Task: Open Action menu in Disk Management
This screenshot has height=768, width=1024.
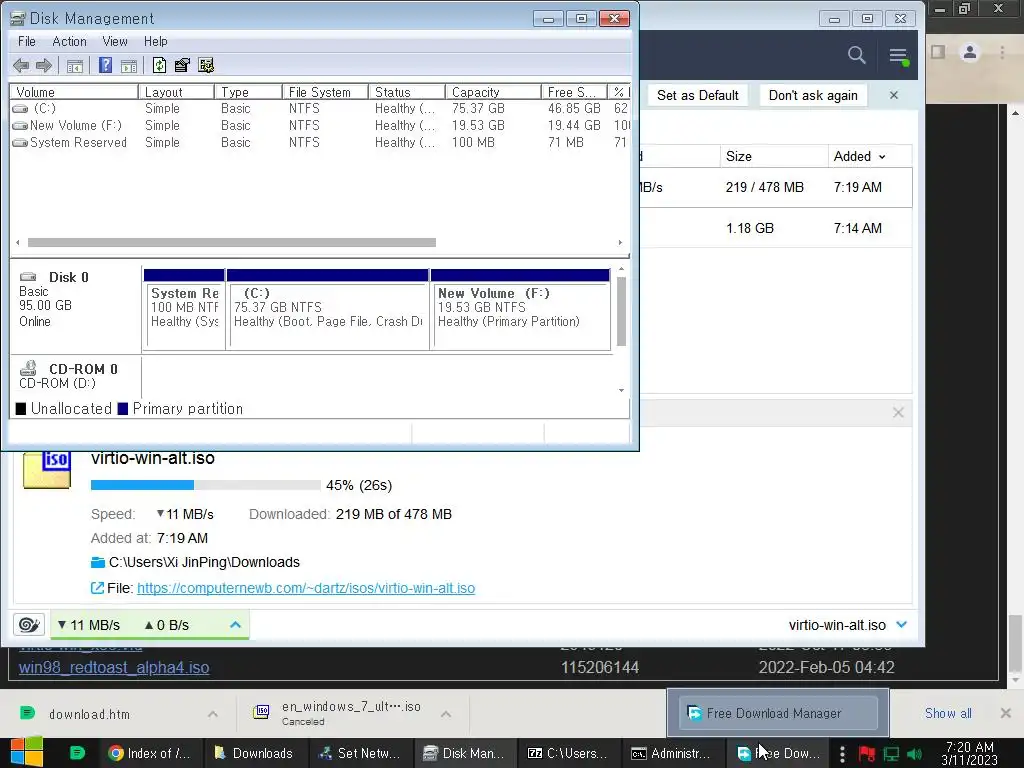Action: point(69,41)
